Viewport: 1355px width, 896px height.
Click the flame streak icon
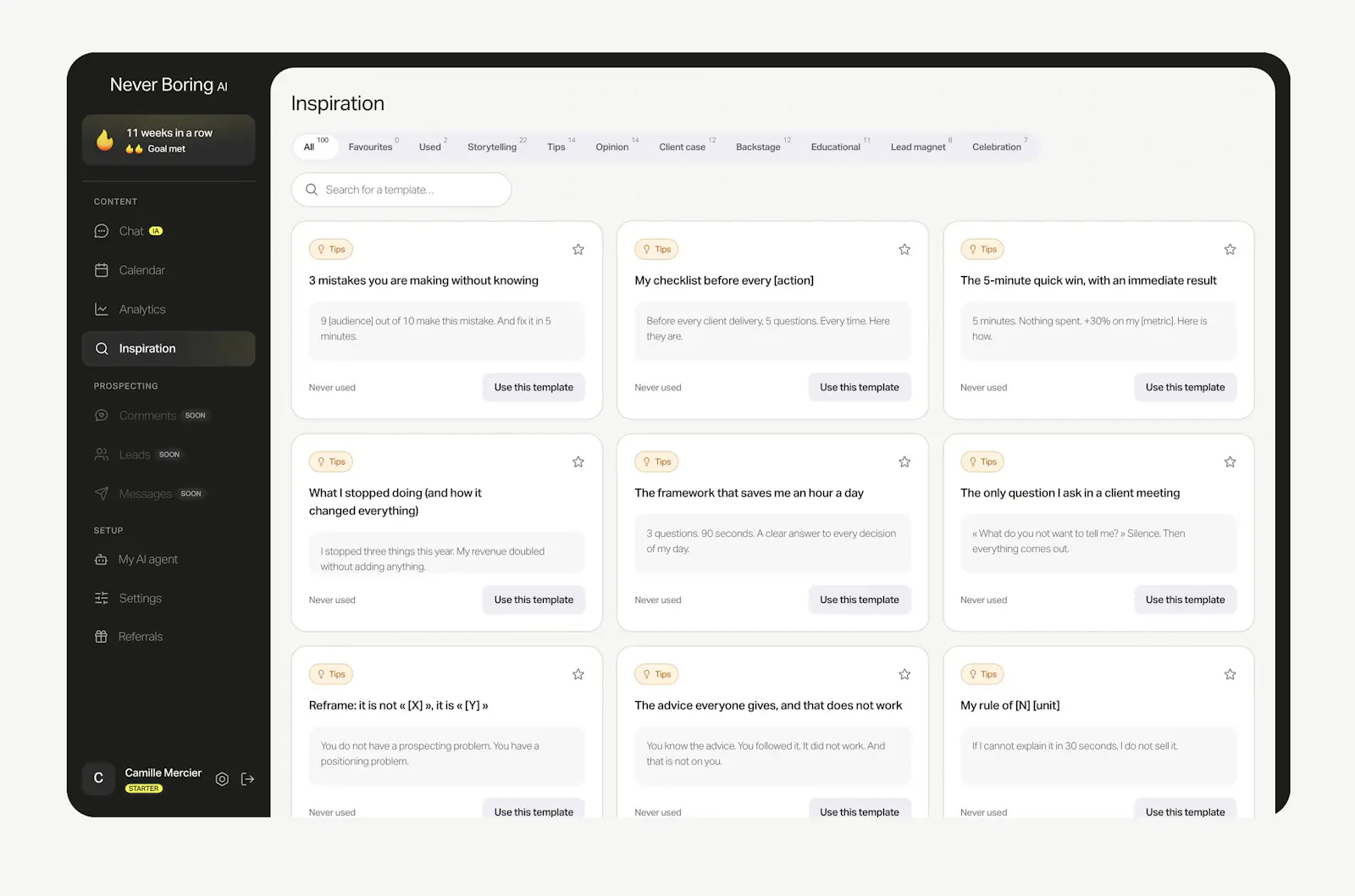pyautogui.click(x=105, y=140)
